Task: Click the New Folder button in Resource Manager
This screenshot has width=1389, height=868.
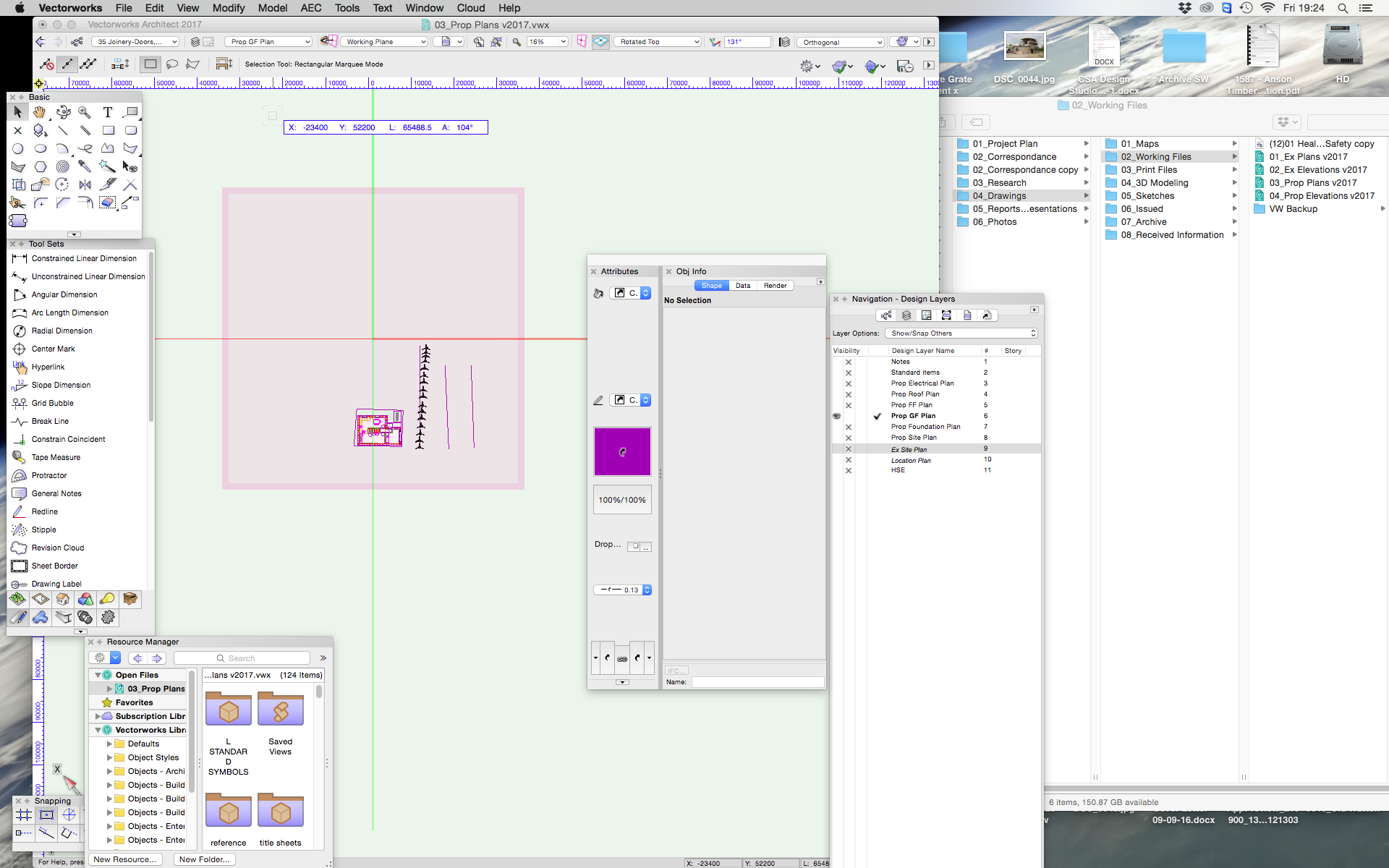Action: [205, 859]
